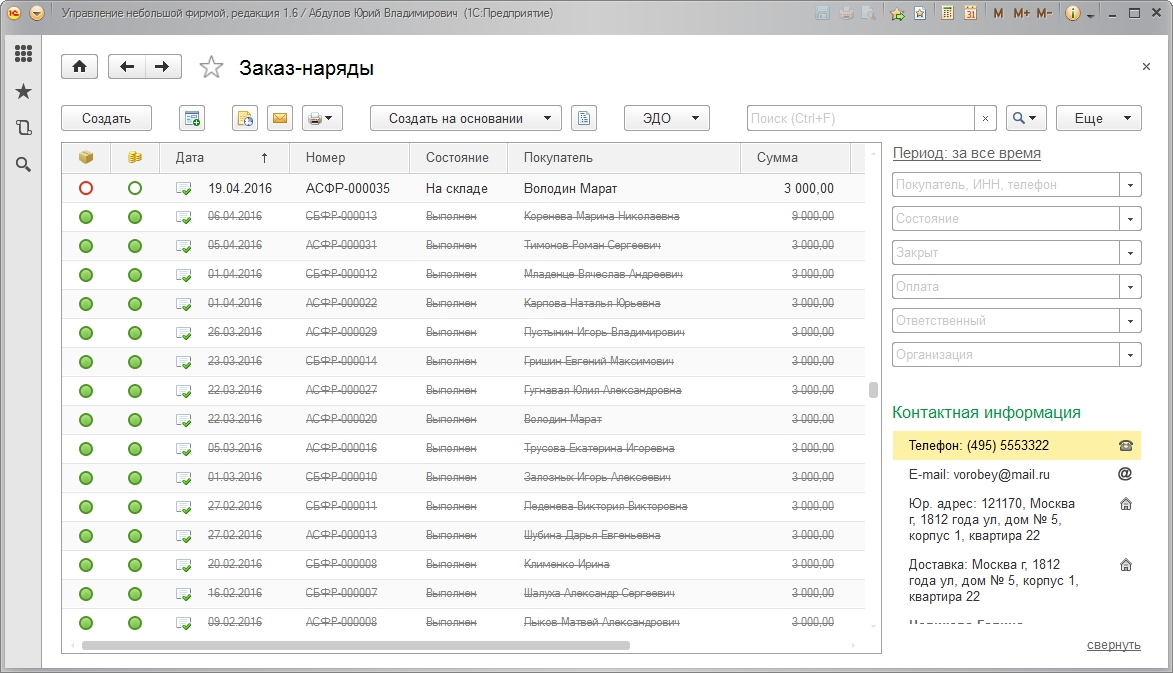
Task: Go to the Home page
Action: point(79,67)
